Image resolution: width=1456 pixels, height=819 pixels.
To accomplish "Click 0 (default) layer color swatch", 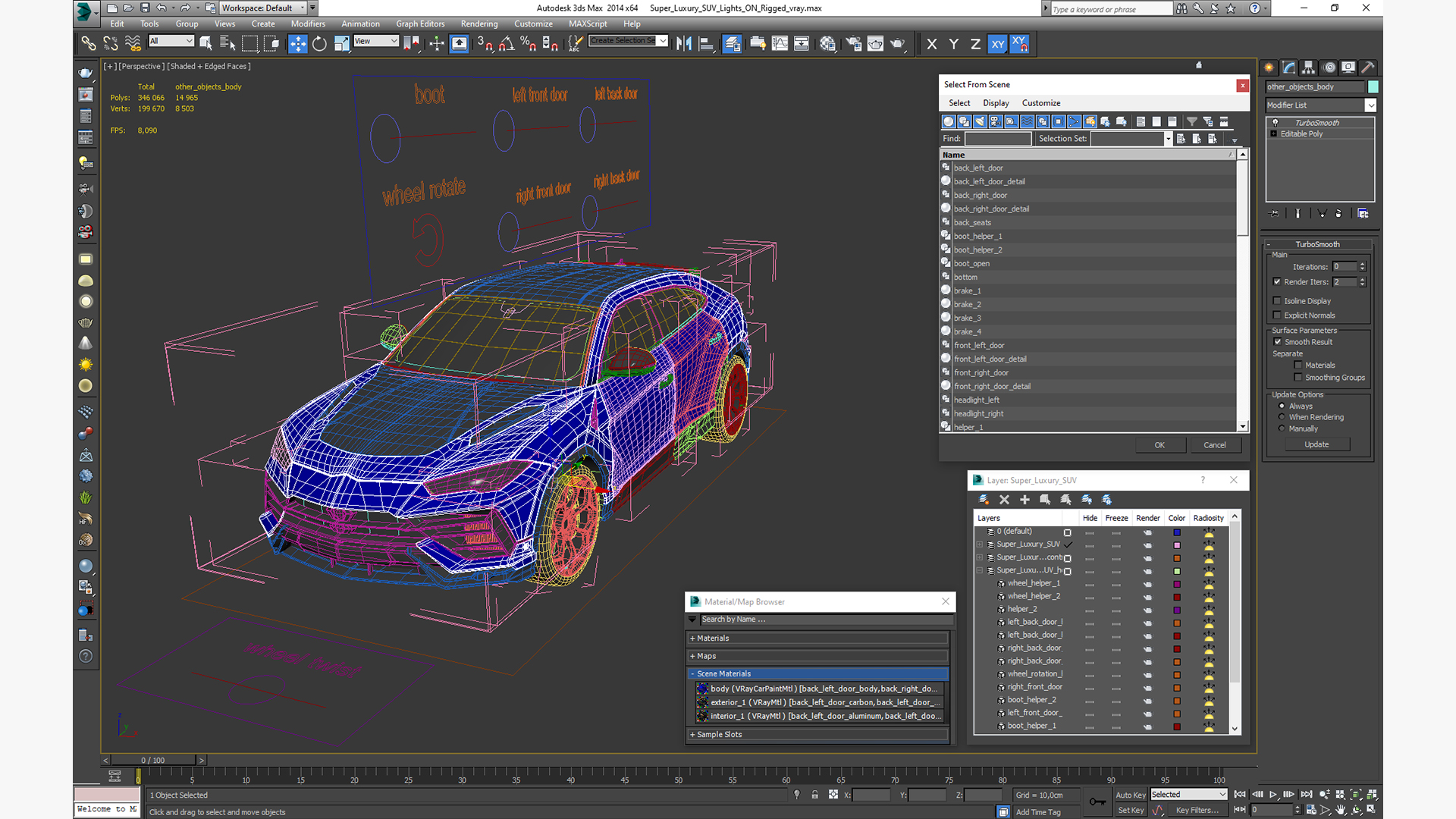I will (1177, 532).
